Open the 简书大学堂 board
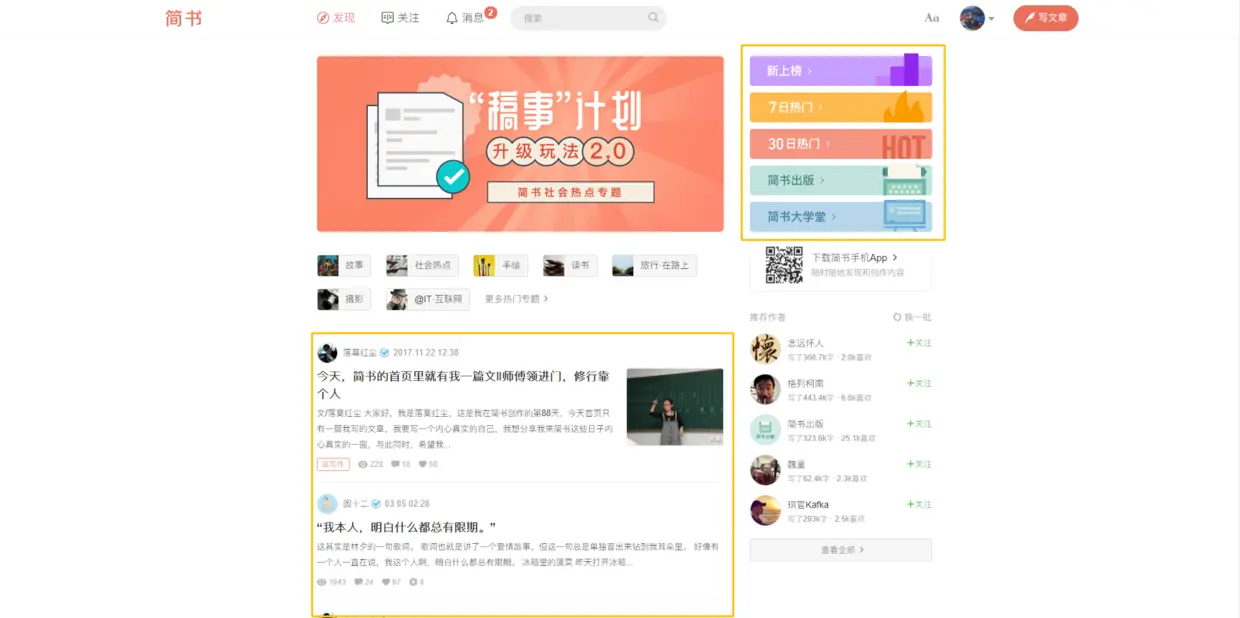This screenshot has width=1240, height=618. tap(841, 216)
